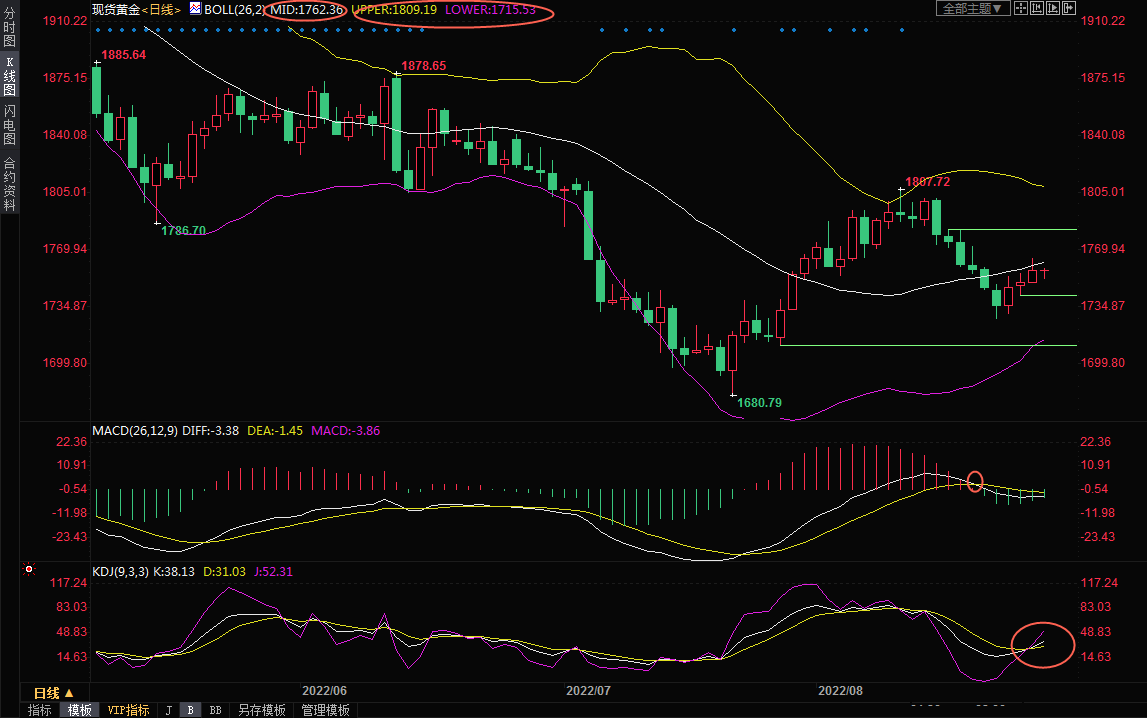Click the panel expand arrow icon at top right
1147x718 pixels.
1068,8
